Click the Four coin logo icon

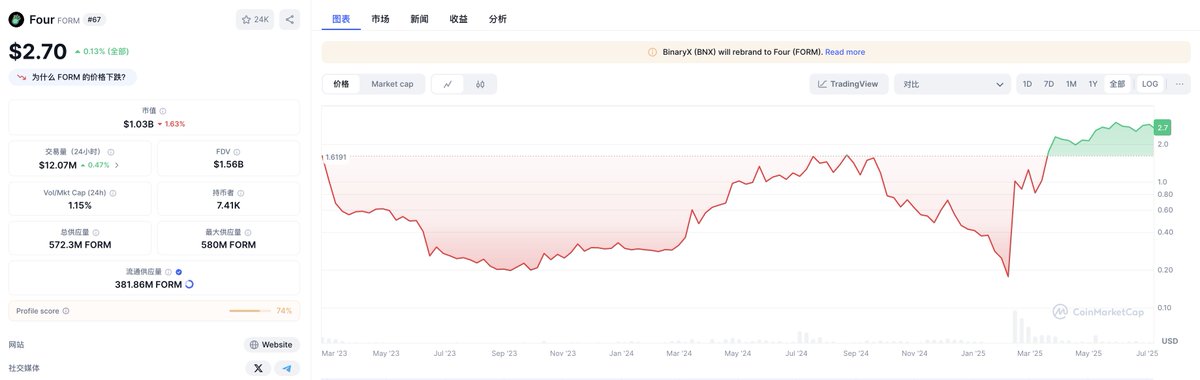pos(16,19)
